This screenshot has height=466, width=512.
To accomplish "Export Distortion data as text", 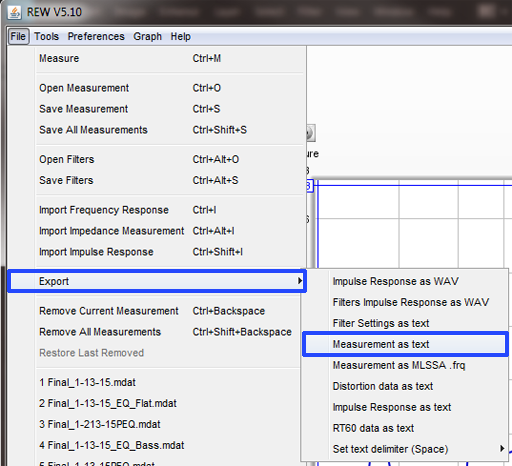I will point(405,386).
